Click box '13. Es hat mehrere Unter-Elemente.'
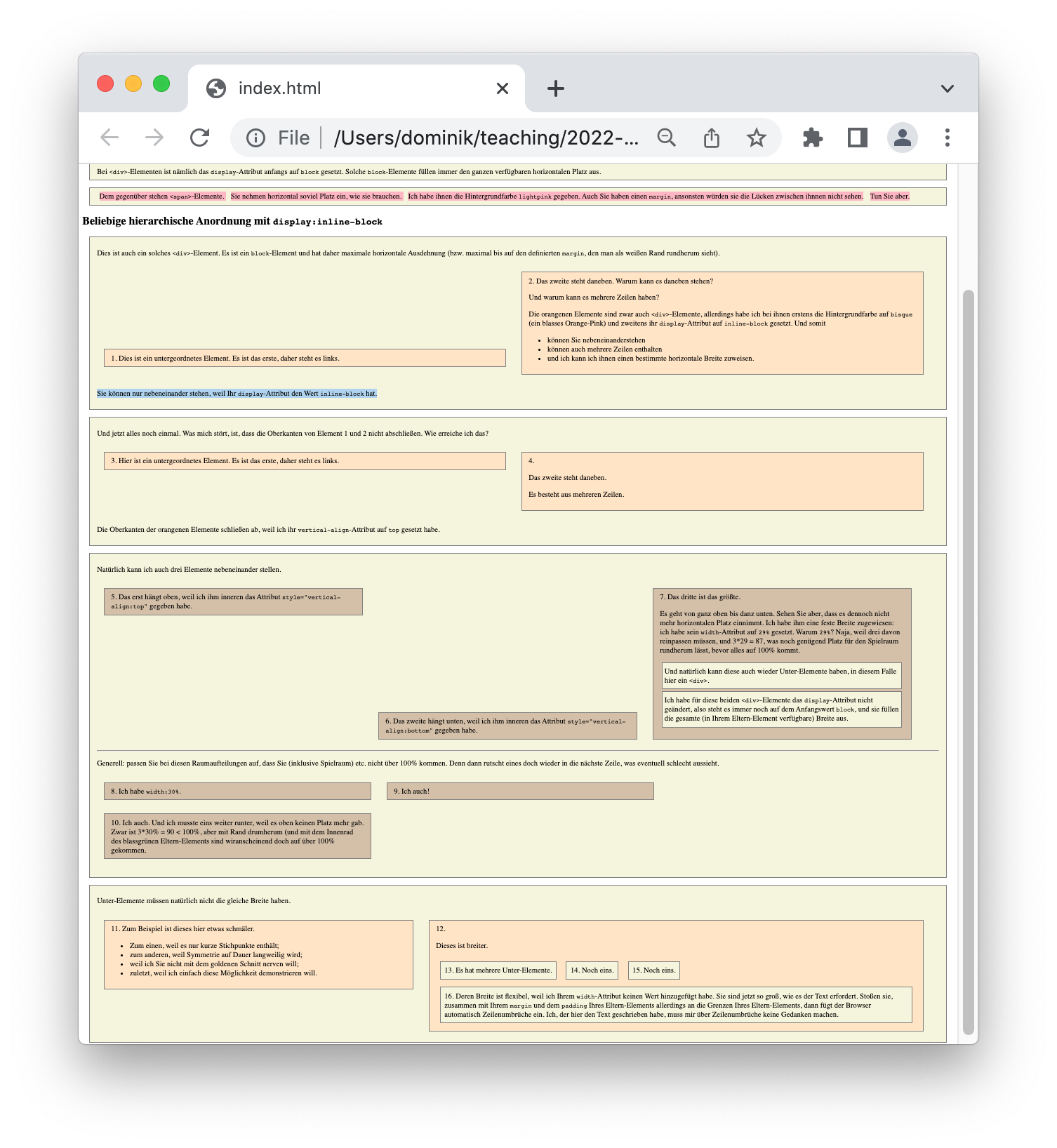The image size is (1057, 1148). coord(498,970)
